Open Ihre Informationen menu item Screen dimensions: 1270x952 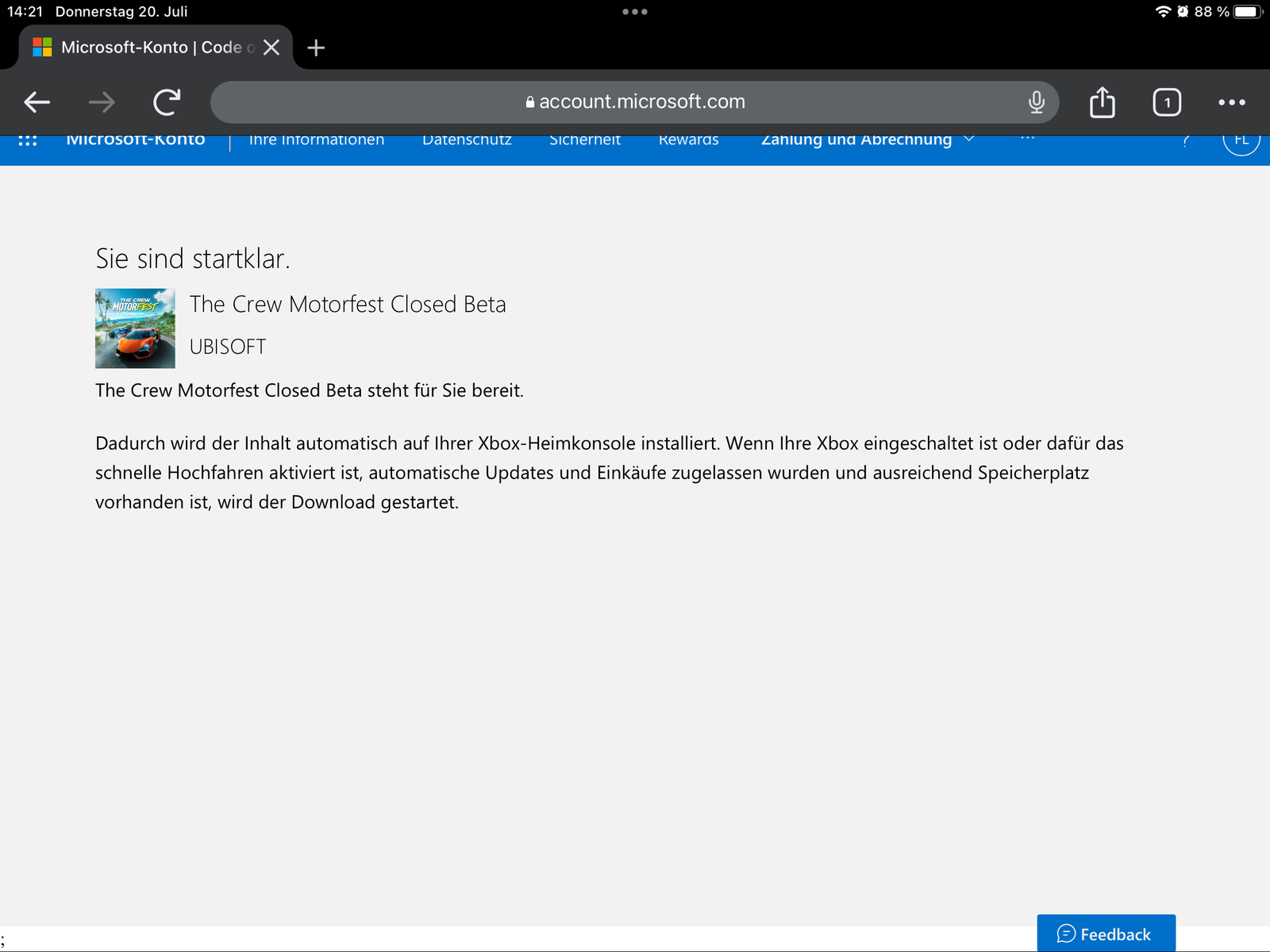click(317, 140)
